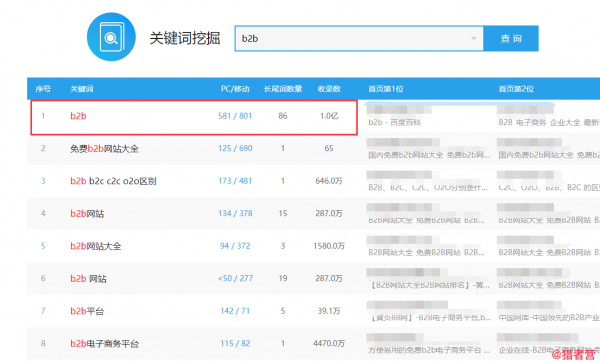
Task: Open keyword b2b电子商务平台
Action: tap(104, 343)
